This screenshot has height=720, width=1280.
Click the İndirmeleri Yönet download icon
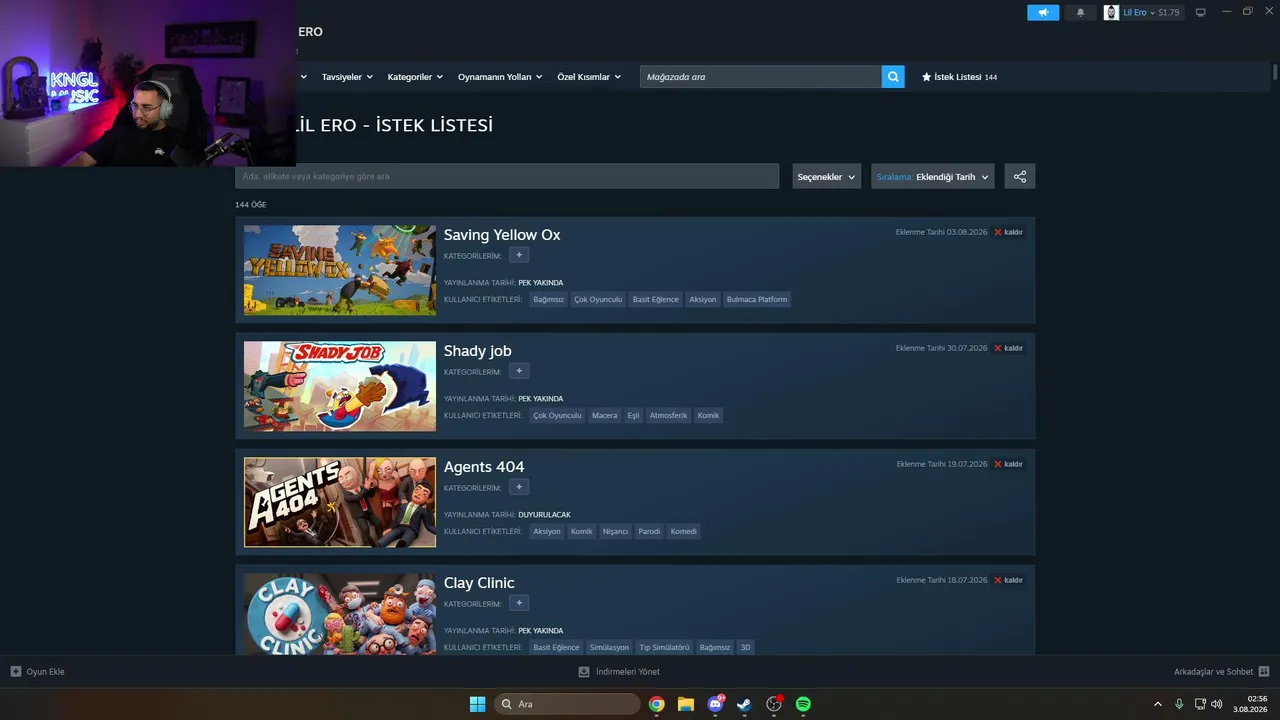click(584, 672)
